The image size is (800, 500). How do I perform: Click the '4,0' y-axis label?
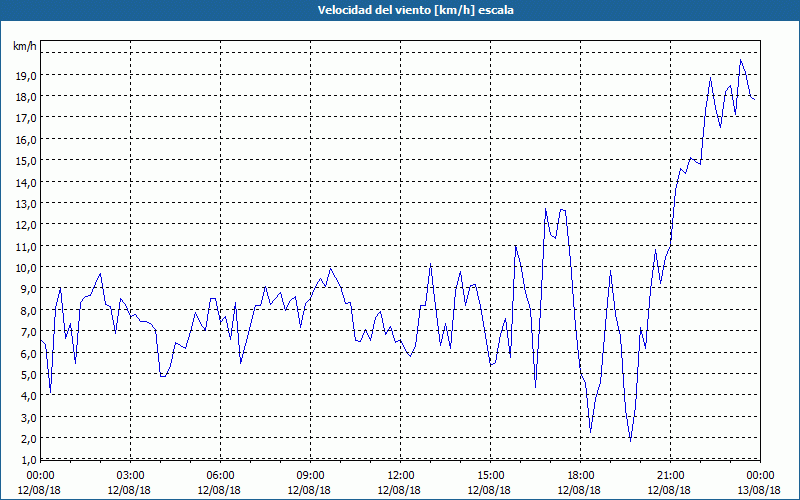[x=29, y=396]
